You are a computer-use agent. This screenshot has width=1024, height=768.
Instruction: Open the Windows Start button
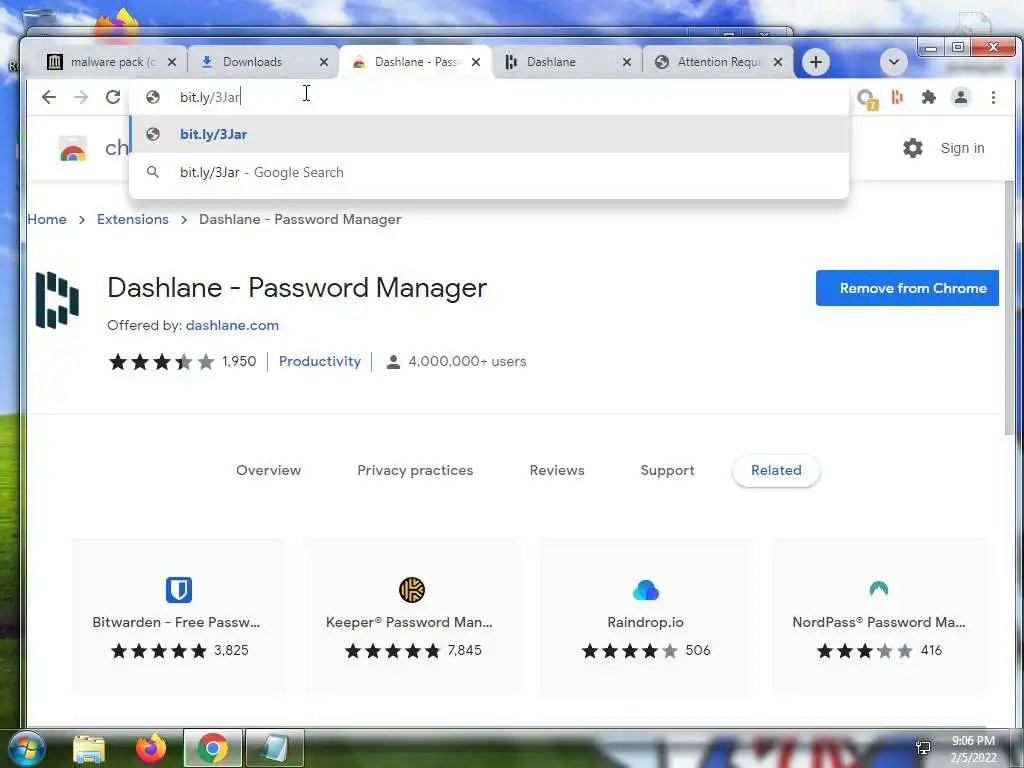click(25, 748)
